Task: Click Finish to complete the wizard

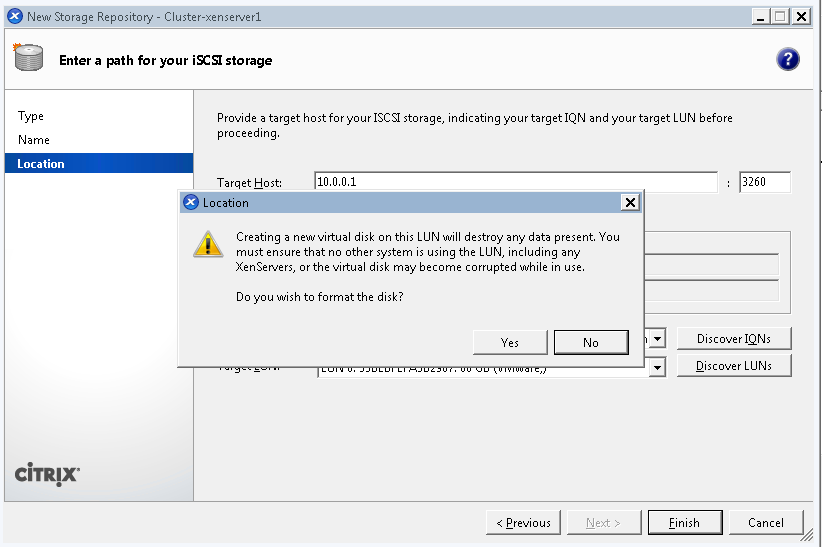Action: pyautogui.click(x=684, y=522)
